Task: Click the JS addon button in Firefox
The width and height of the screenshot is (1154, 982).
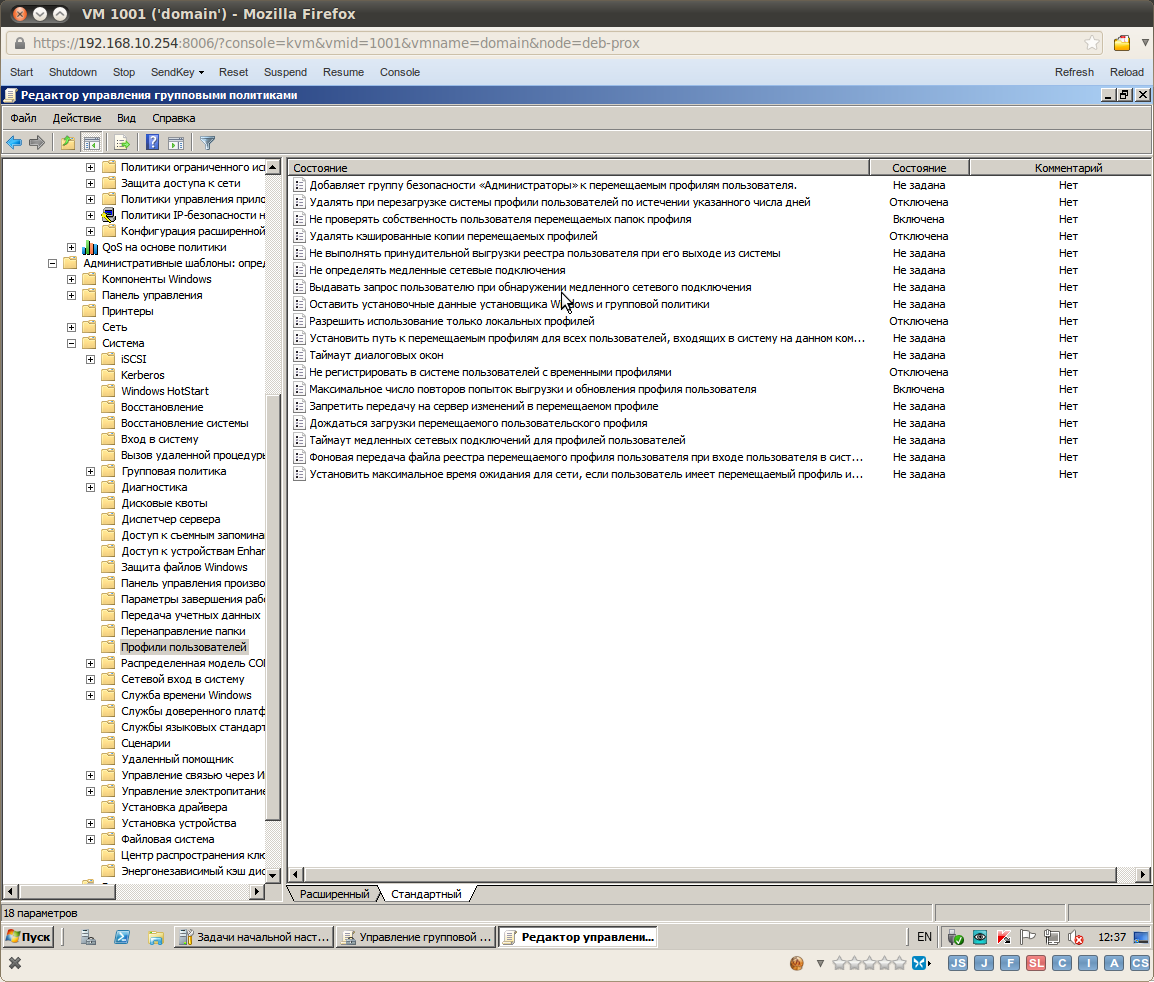Action: pyautogui.click(x=957, y=963)
